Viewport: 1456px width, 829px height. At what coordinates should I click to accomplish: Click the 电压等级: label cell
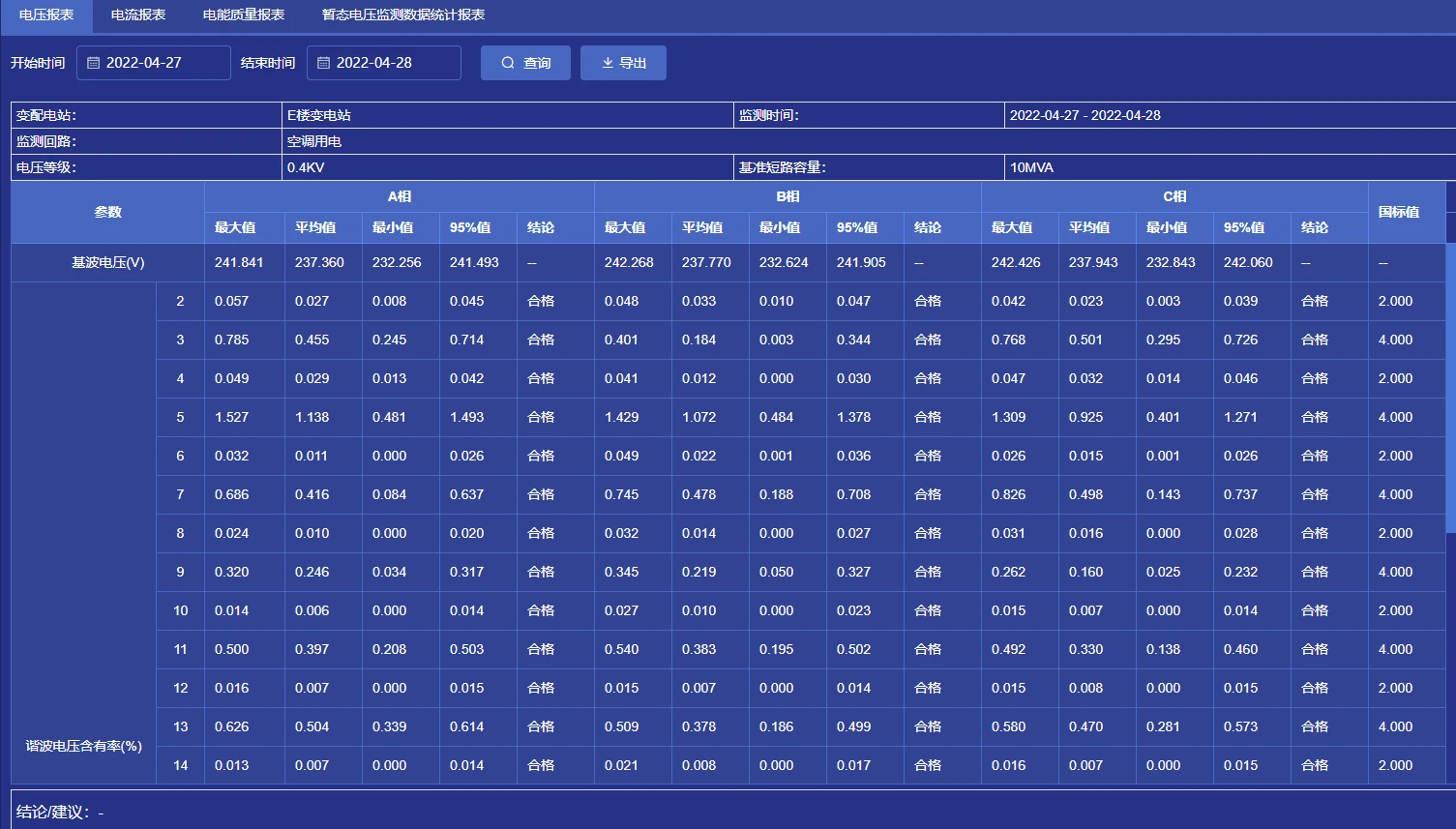click(146, 167)
